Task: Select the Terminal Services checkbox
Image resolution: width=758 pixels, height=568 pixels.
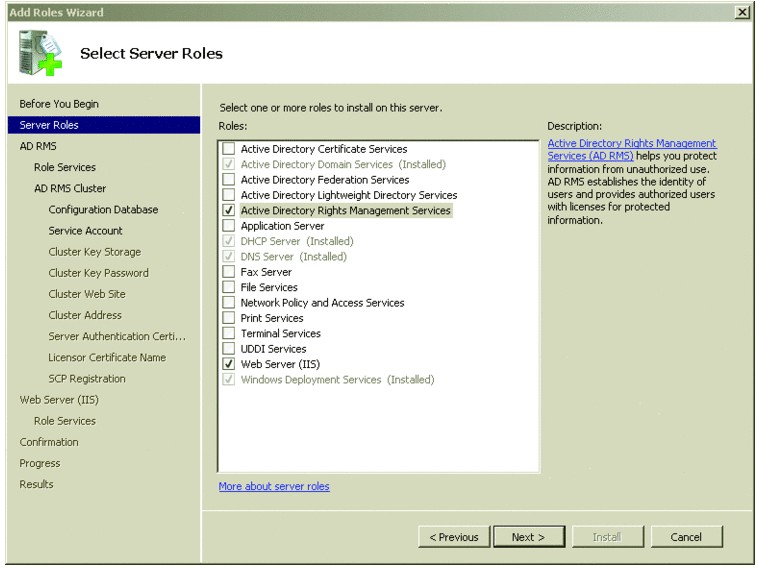Action: 229,333
